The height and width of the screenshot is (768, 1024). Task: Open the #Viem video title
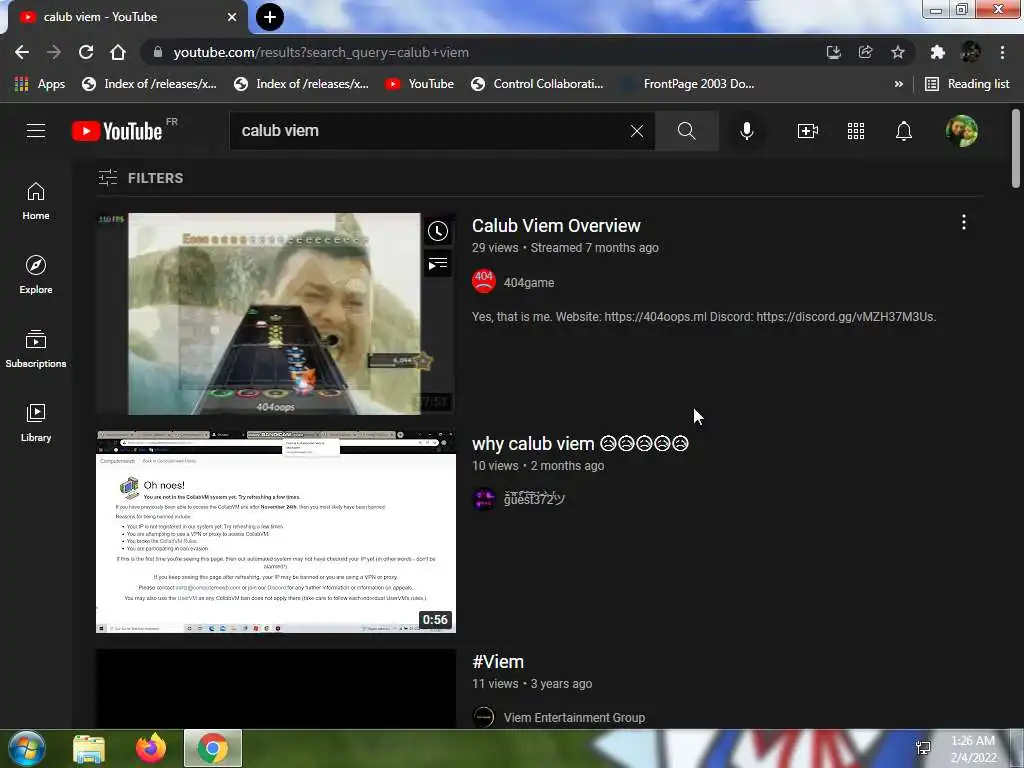tap(498, 662)
